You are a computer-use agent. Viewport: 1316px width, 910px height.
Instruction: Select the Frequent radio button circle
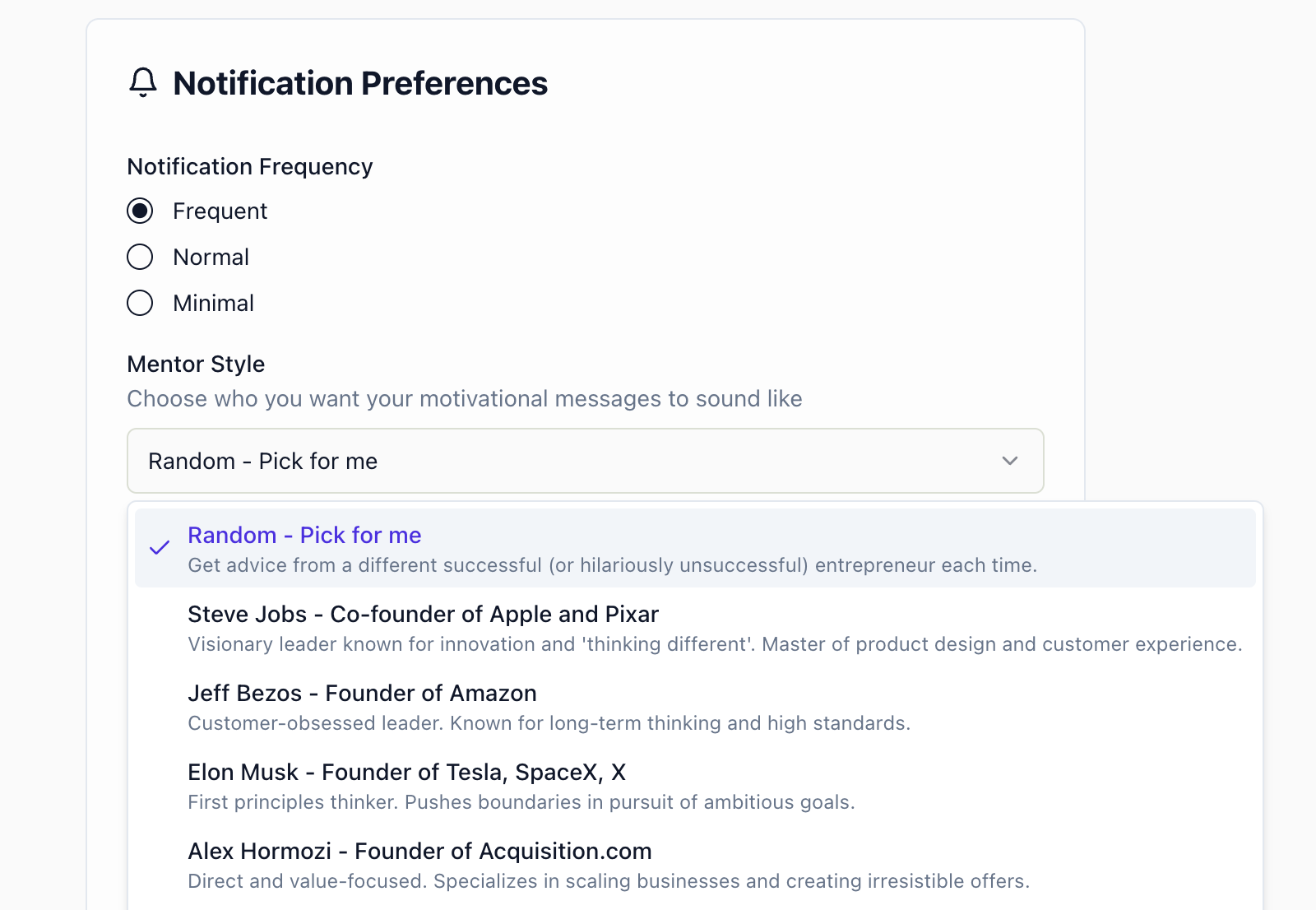[140, 211]
